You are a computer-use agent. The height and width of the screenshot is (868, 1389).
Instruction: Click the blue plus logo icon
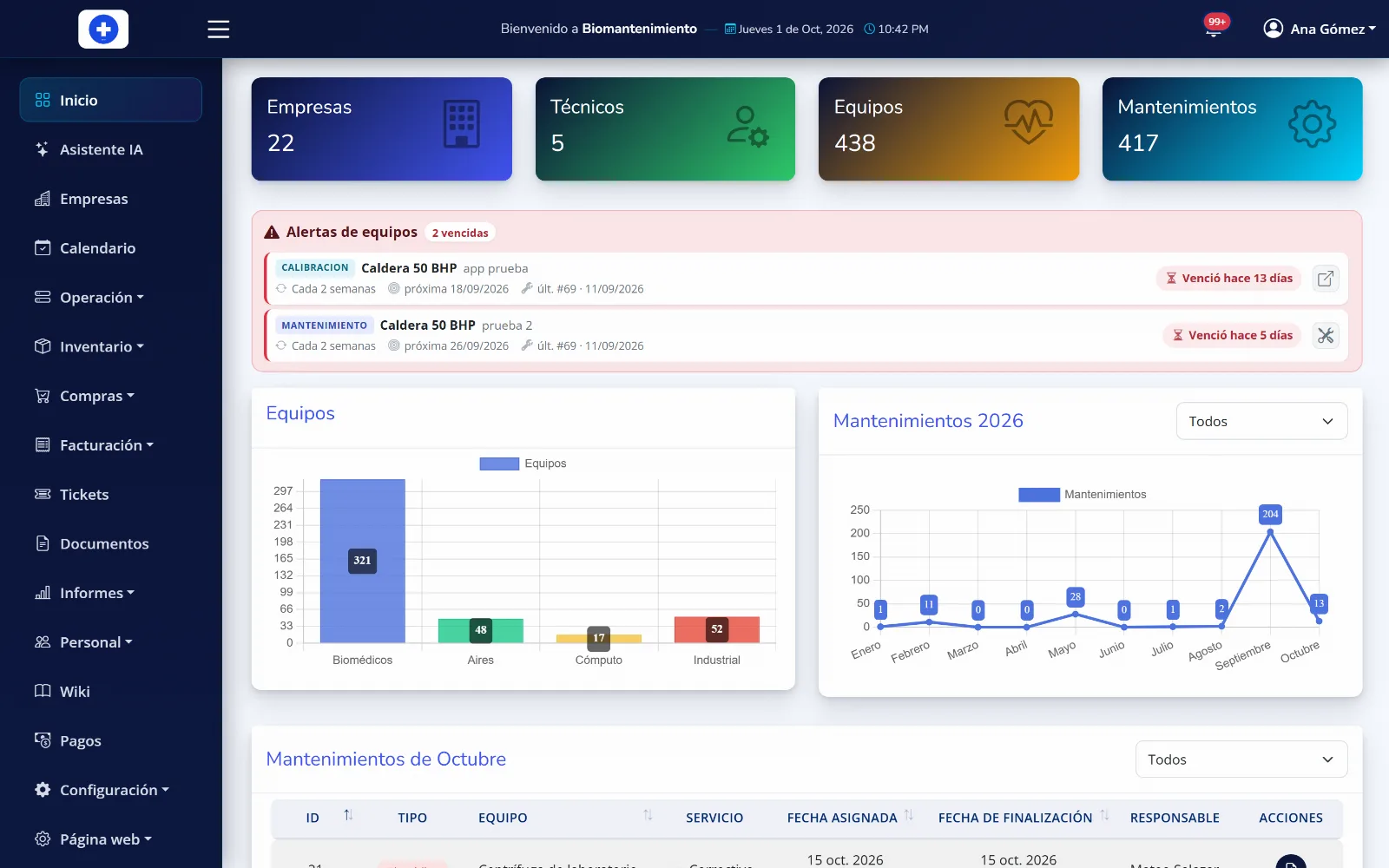point(103,30)
